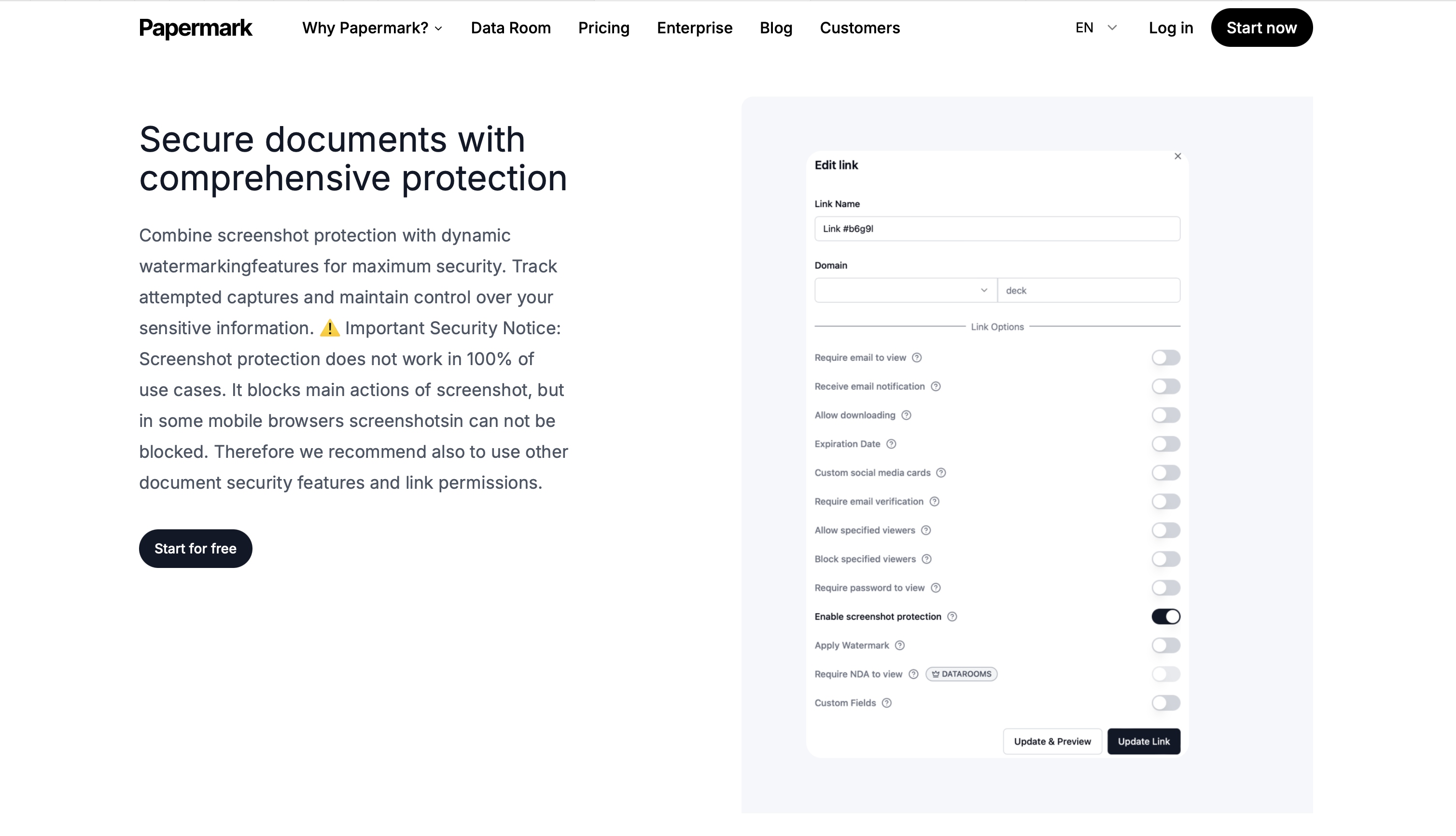Close the Edit link dialog with X
The height and width of the screenshot is (836, 1456).
coord(1177,156)
